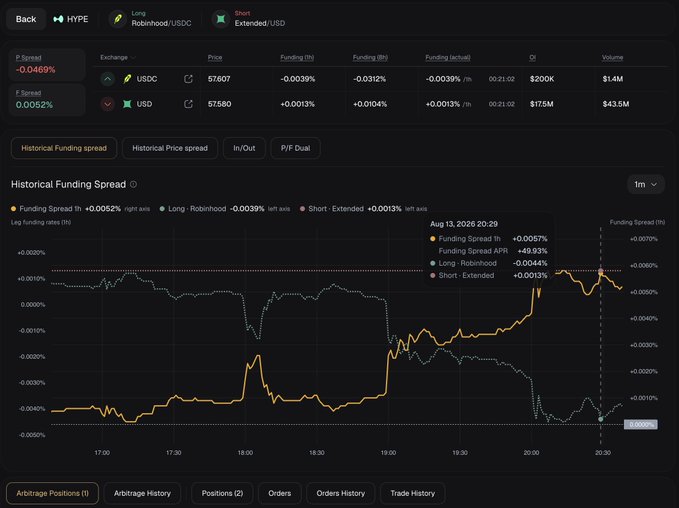The height and width of the screenshot is (508, 679).
Task: Click Funding Spread APR +49.93% tooltip value
Action: (532, 251)
